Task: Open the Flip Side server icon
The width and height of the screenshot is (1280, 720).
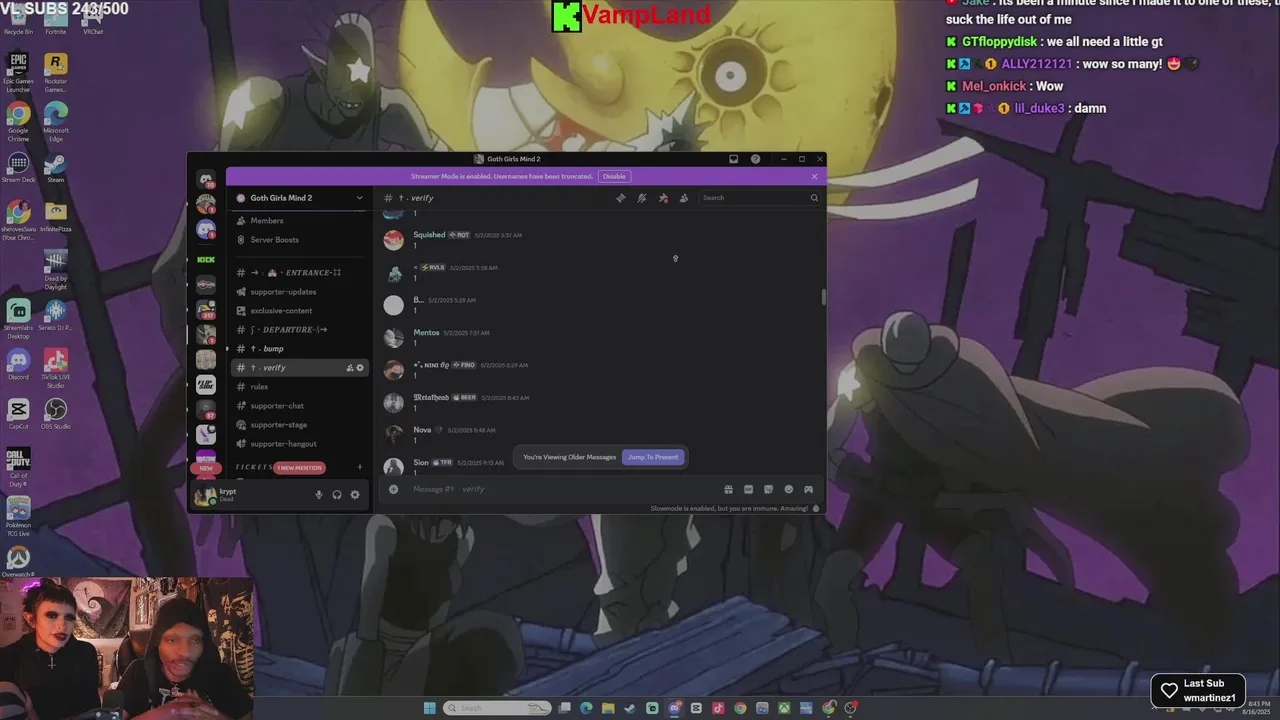Action: click(206, 385)
